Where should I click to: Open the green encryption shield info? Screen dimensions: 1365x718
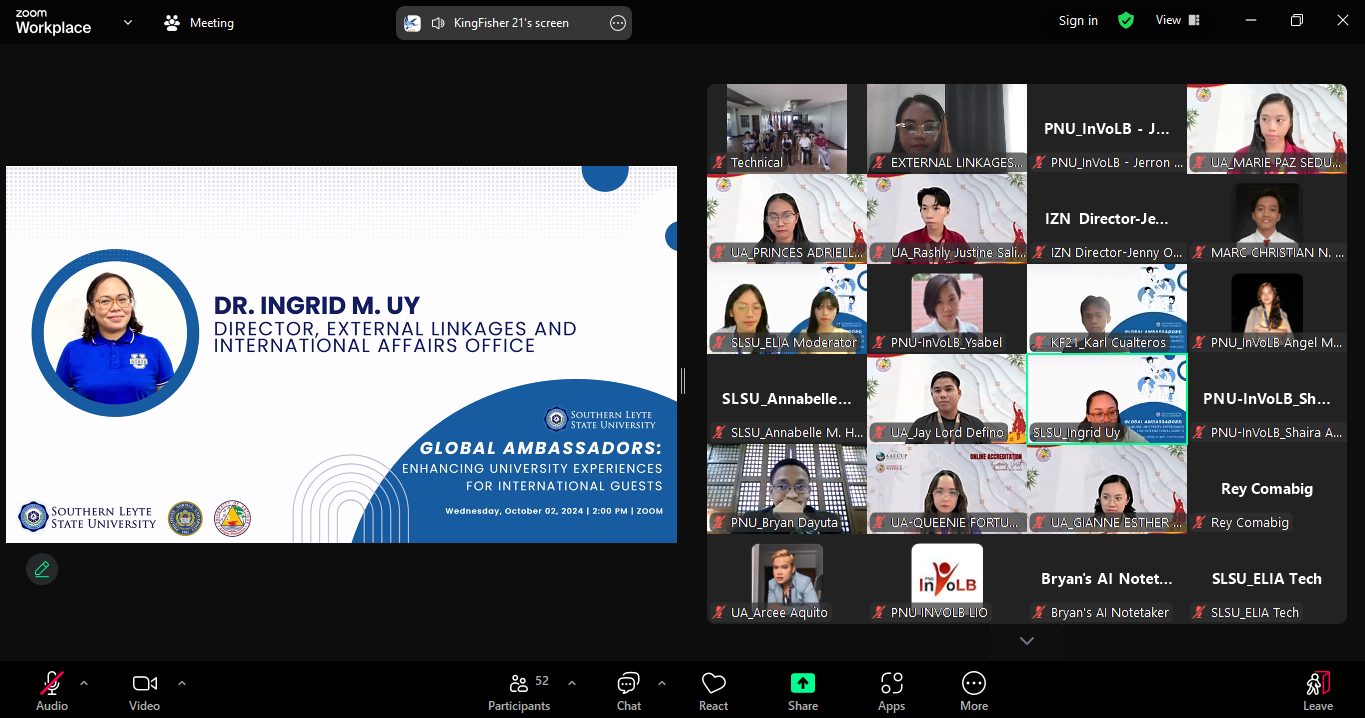pos(1126,20)
